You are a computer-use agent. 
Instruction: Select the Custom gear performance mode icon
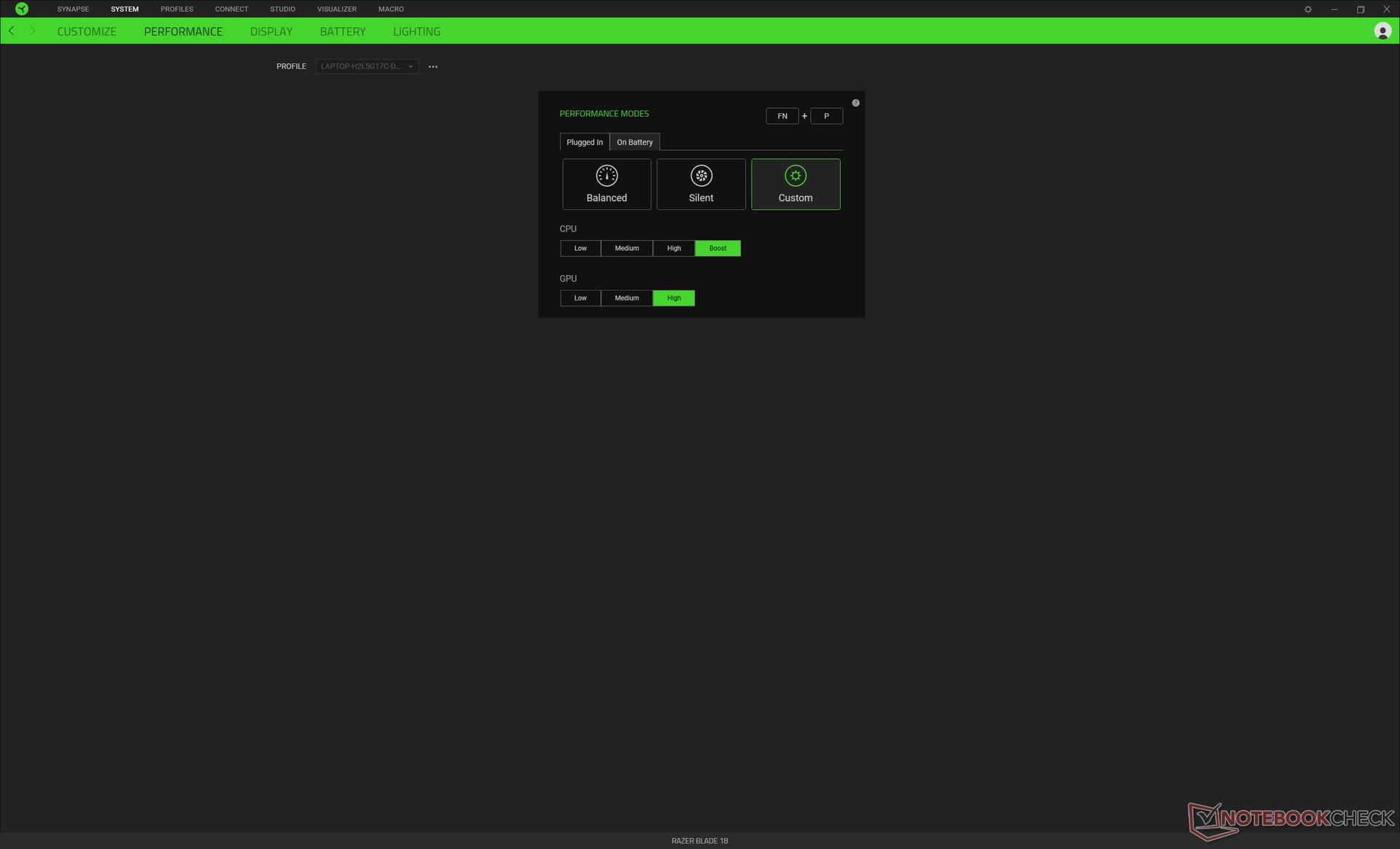click(795, 175)
